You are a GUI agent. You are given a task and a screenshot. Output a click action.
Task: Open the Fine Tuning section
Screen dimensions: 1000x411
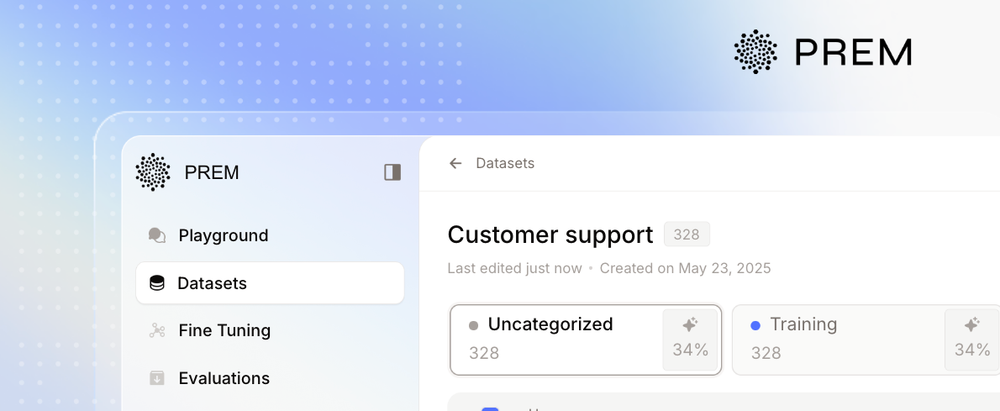point(224,331)
